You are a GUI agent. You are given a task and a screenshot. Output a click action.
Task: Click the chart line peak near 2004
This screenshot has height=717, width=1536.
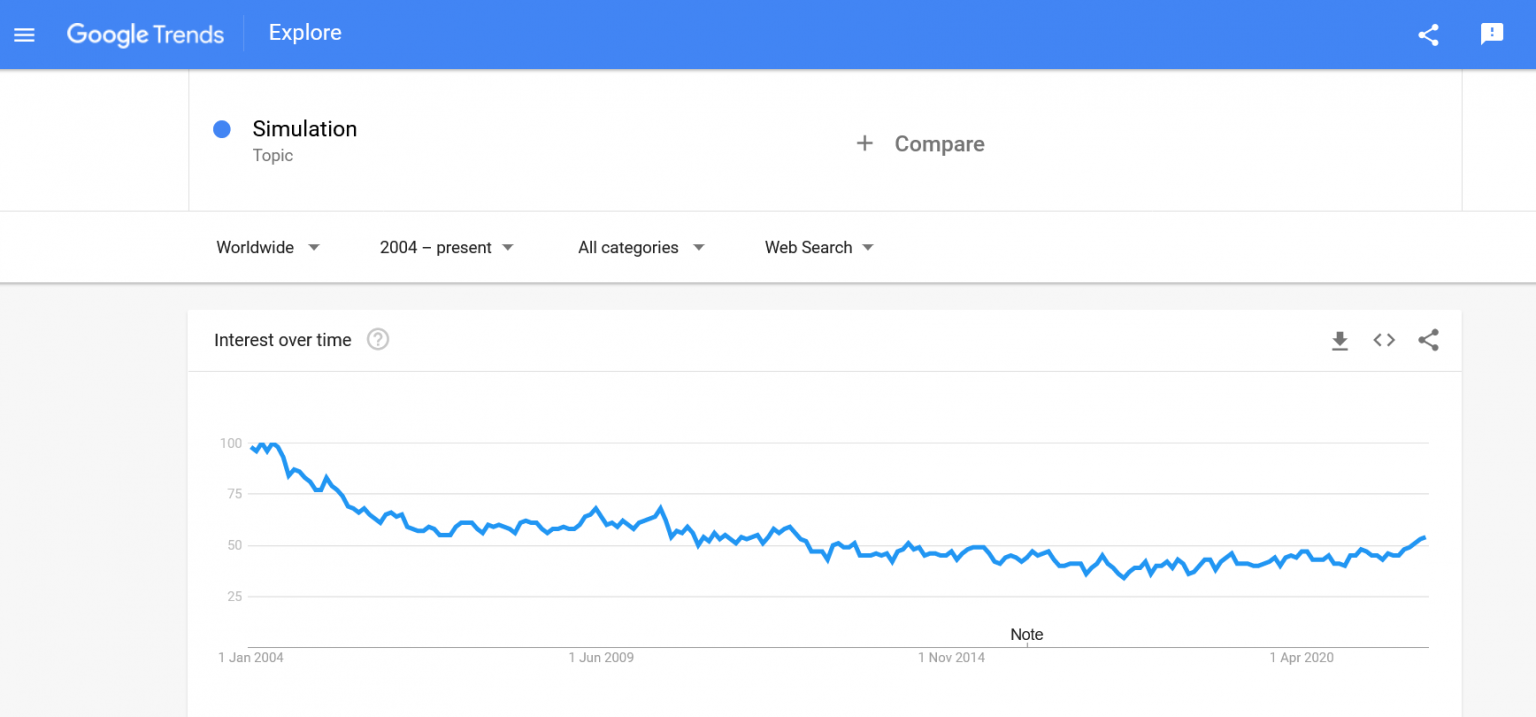pos(272,445)
